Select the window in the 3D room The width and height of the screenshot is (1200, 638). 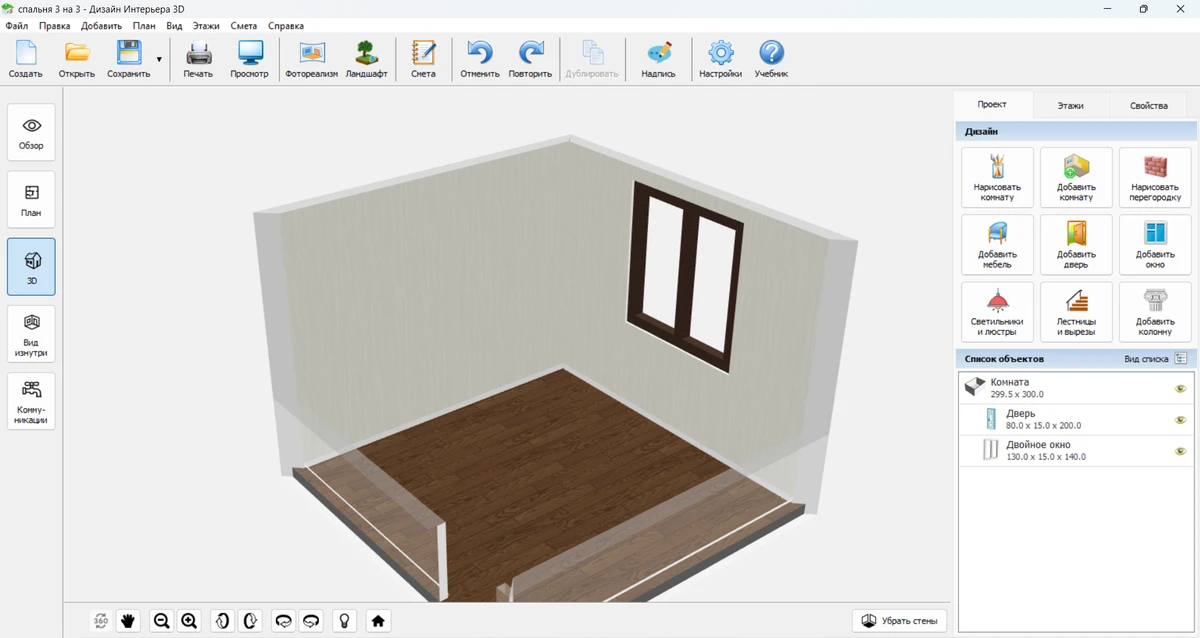pyautogui.click(x=685, y=275)
